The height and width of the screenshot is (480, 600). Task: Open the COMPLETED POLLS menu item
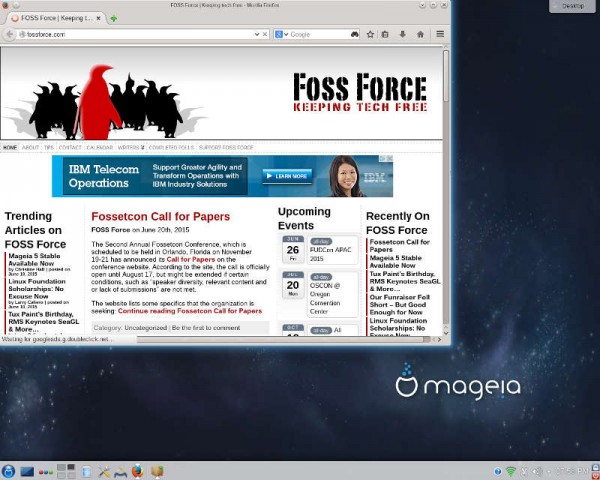(x=171, y=147)
